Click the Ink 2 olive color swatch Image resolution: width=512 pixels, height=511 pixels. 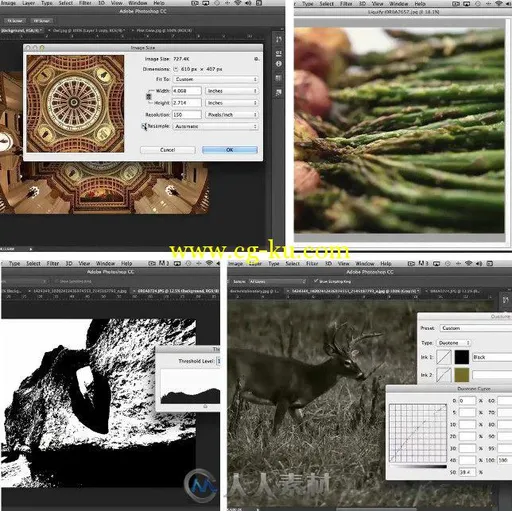[x=462, y=375]
